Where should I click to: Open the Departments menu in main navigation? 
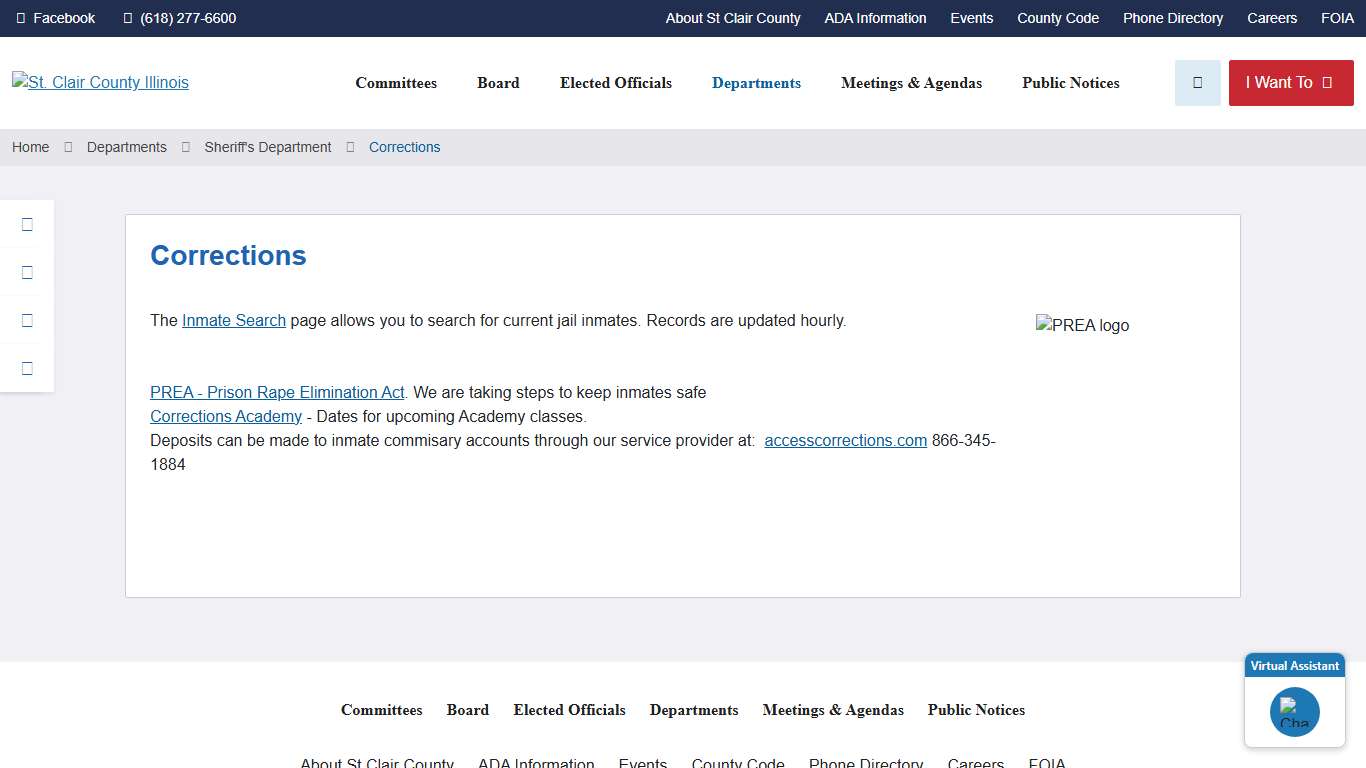click(x=756, y=83)
